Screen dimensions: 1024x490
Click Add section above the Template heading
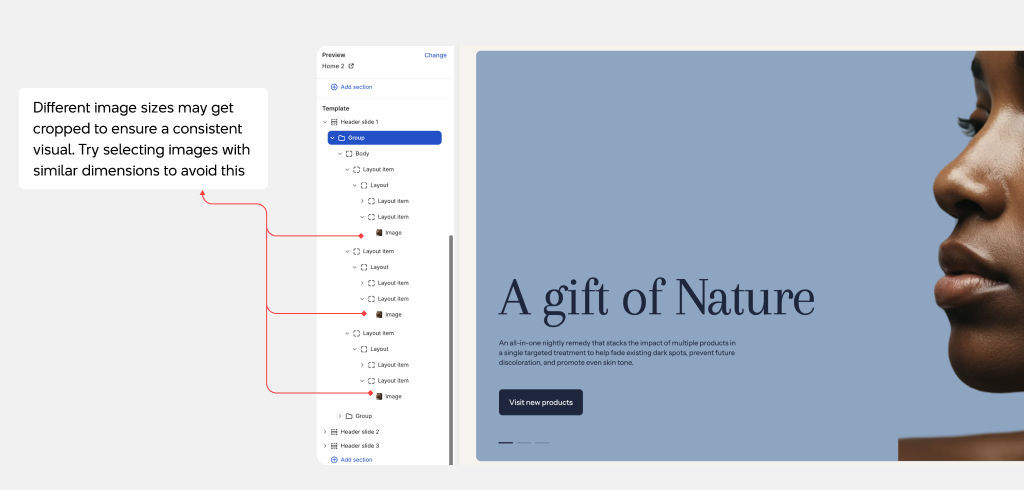click(x=351, y=87)
